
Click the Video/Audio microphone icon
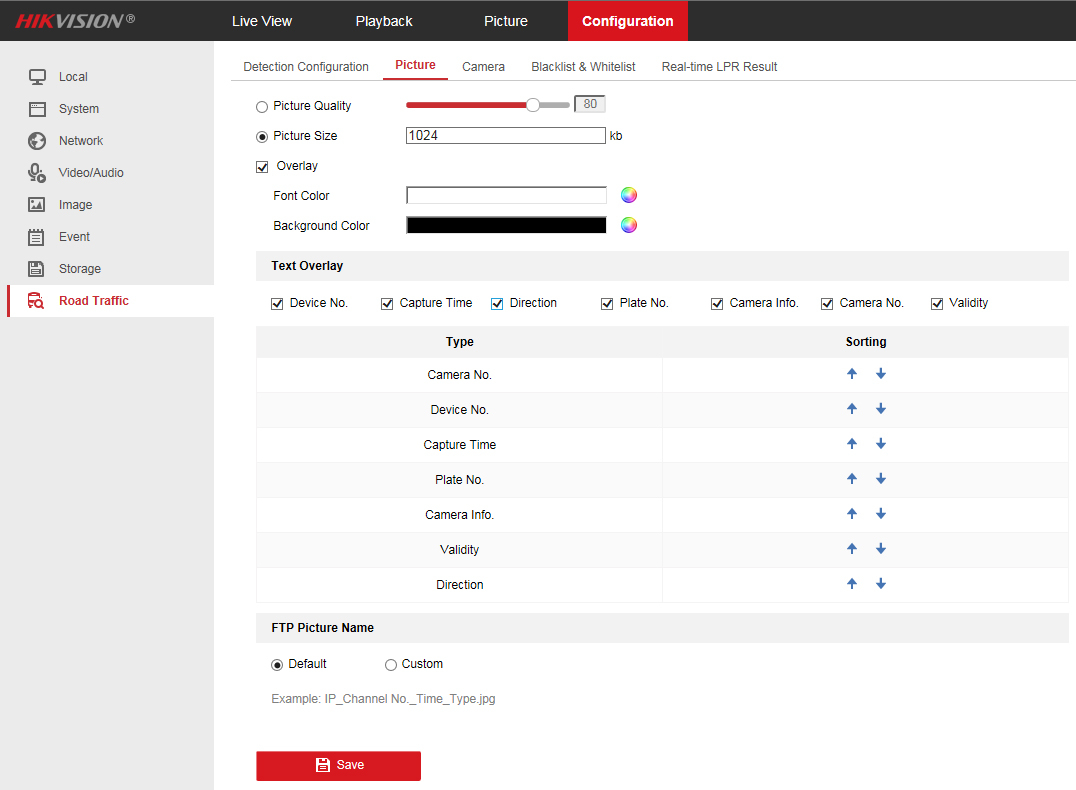tap(36, 173)
